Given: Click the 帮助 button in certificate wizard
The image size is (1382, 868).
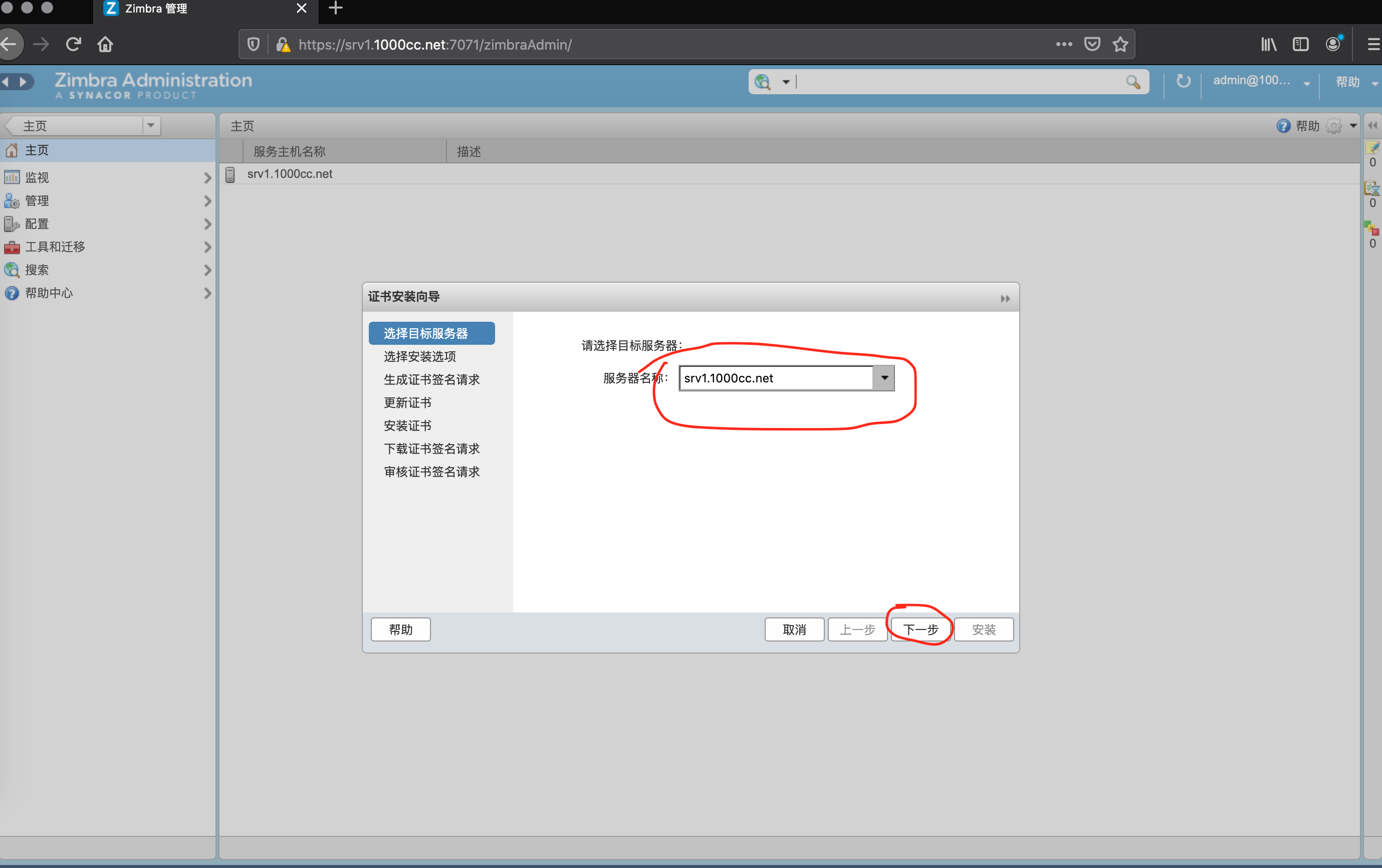Looking at the screenshot, I should point(400,629).
